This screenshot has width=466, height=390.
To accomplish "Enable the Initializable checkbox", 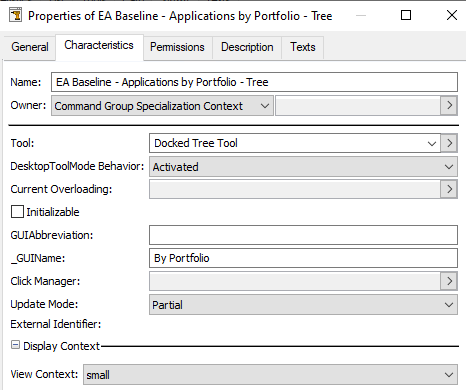I will point(17,212).
